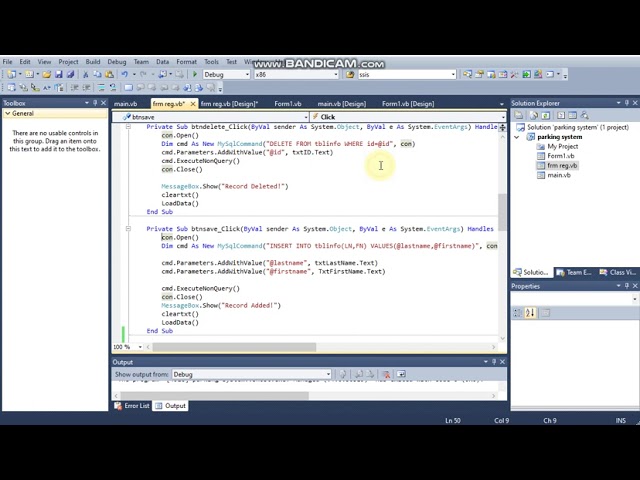Select My Project in Solution Explorer

(562, 146)
